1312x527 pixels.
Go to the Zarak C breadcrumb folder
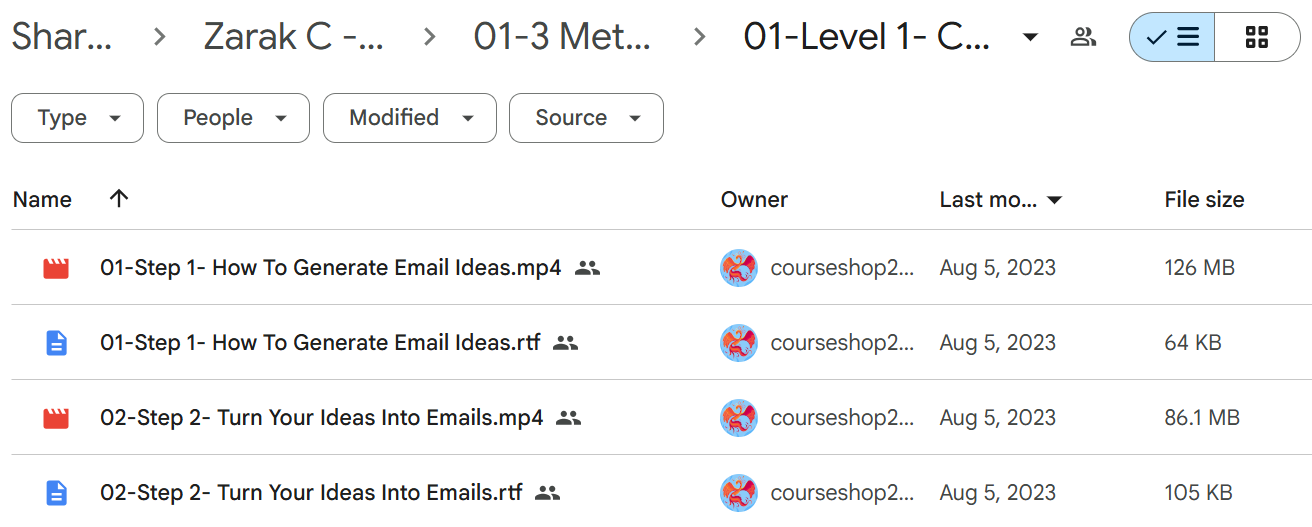(294, 38)
